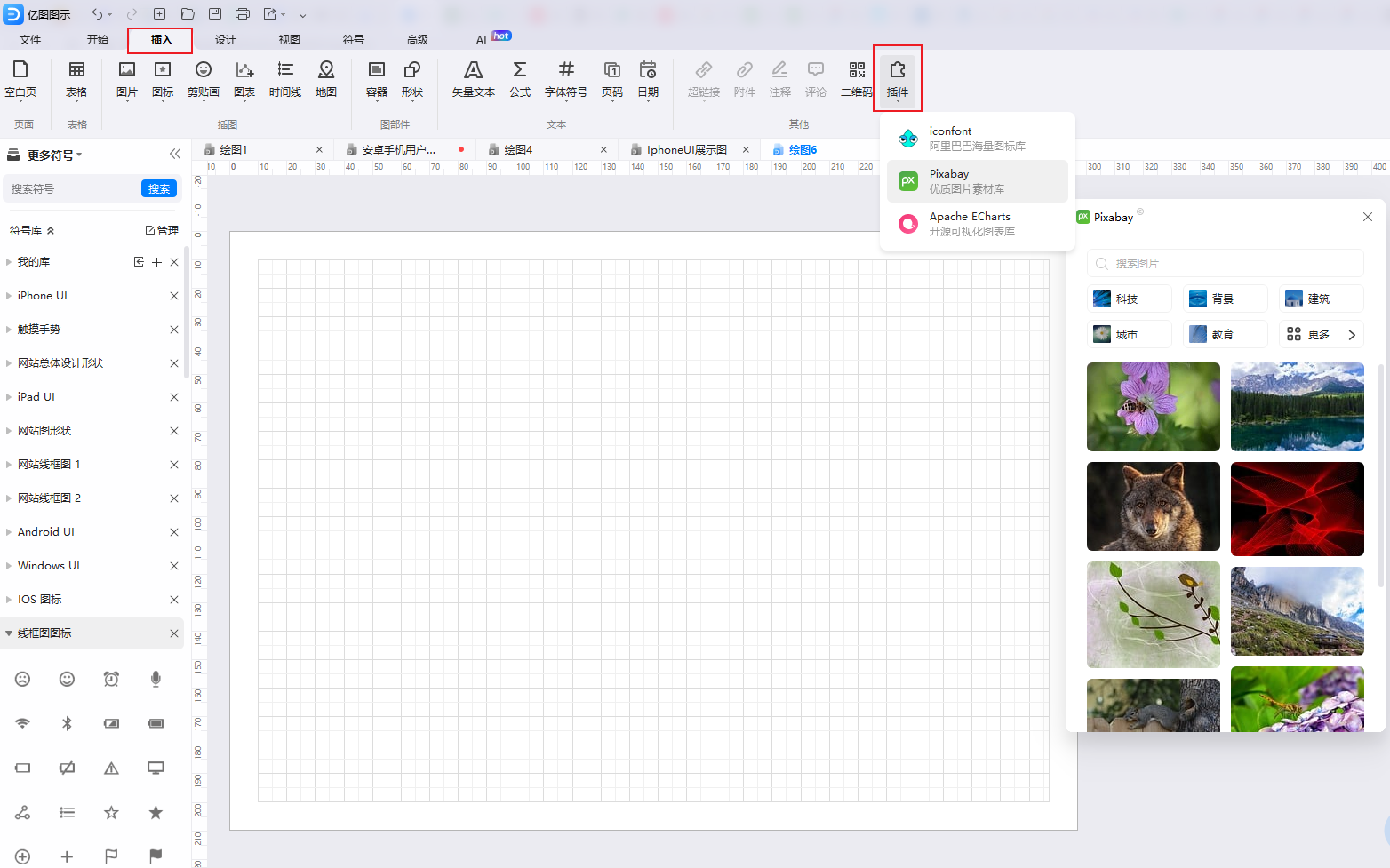Select the warning triangle symbol

point(111,768)
